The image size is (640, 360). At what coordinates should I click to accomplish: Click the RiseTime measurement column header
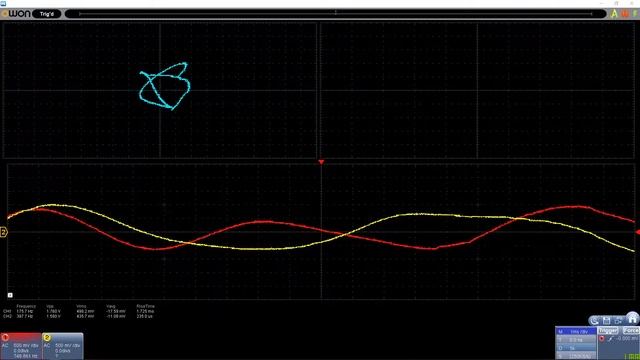[x=145, y=306]
